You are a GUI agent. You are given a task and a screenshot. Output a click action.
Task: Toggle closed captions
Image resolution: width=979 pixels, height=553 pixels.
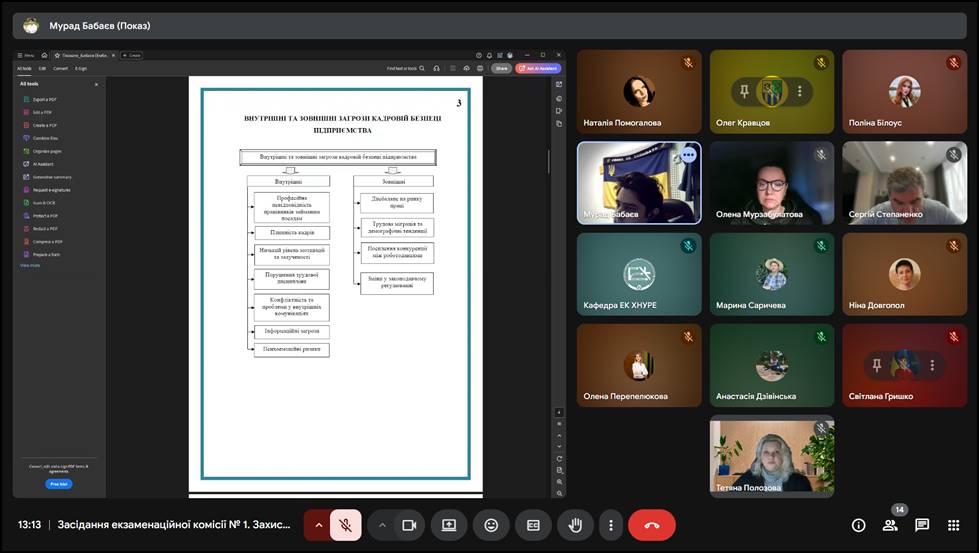click(x=533, y=525)
